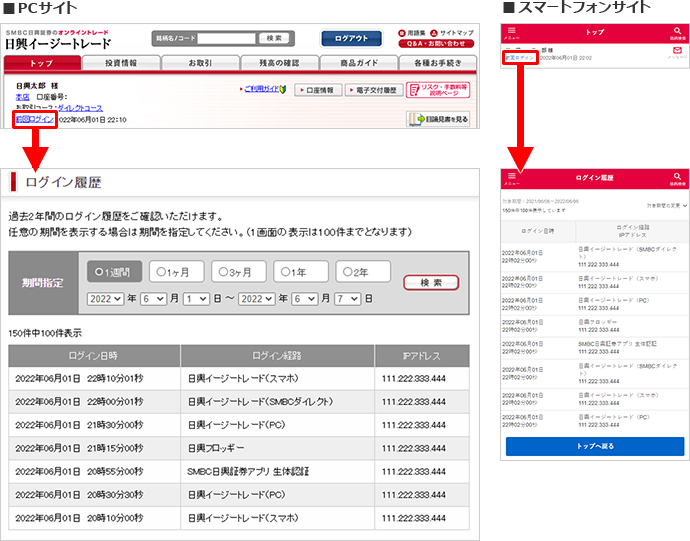
Task: Click the 銘柄名/コード search input field
Action: 225,38
